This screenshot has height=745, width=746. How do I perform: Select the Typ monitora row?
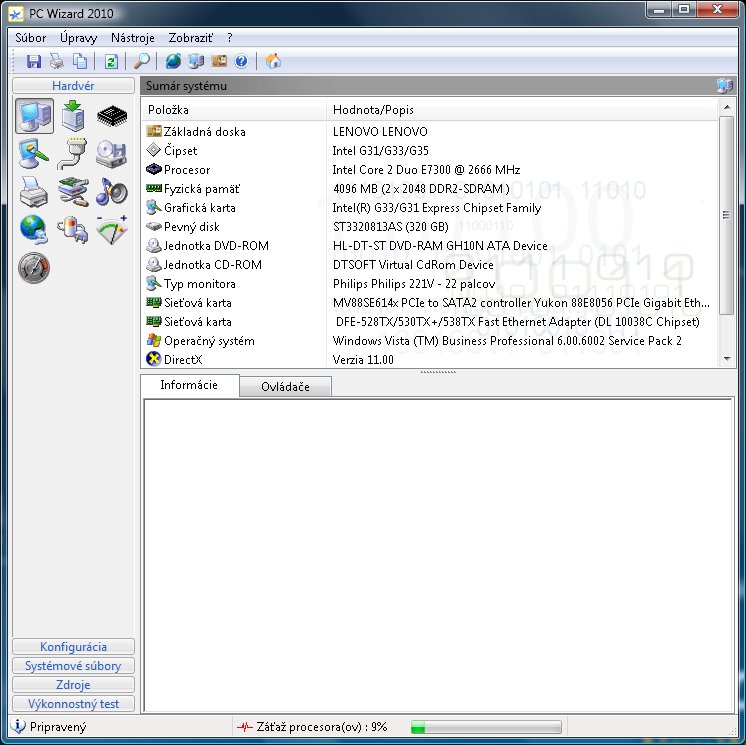click(x=429, y=284)
